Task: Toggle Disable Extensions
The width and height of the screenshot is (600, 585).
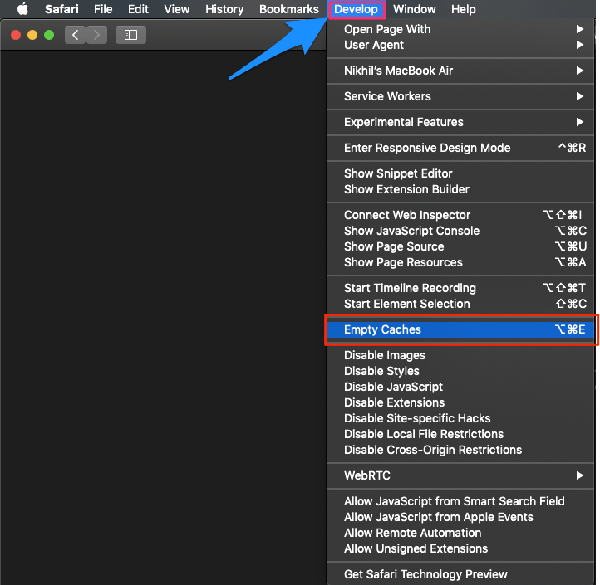Action: click(x=461, y=403)
